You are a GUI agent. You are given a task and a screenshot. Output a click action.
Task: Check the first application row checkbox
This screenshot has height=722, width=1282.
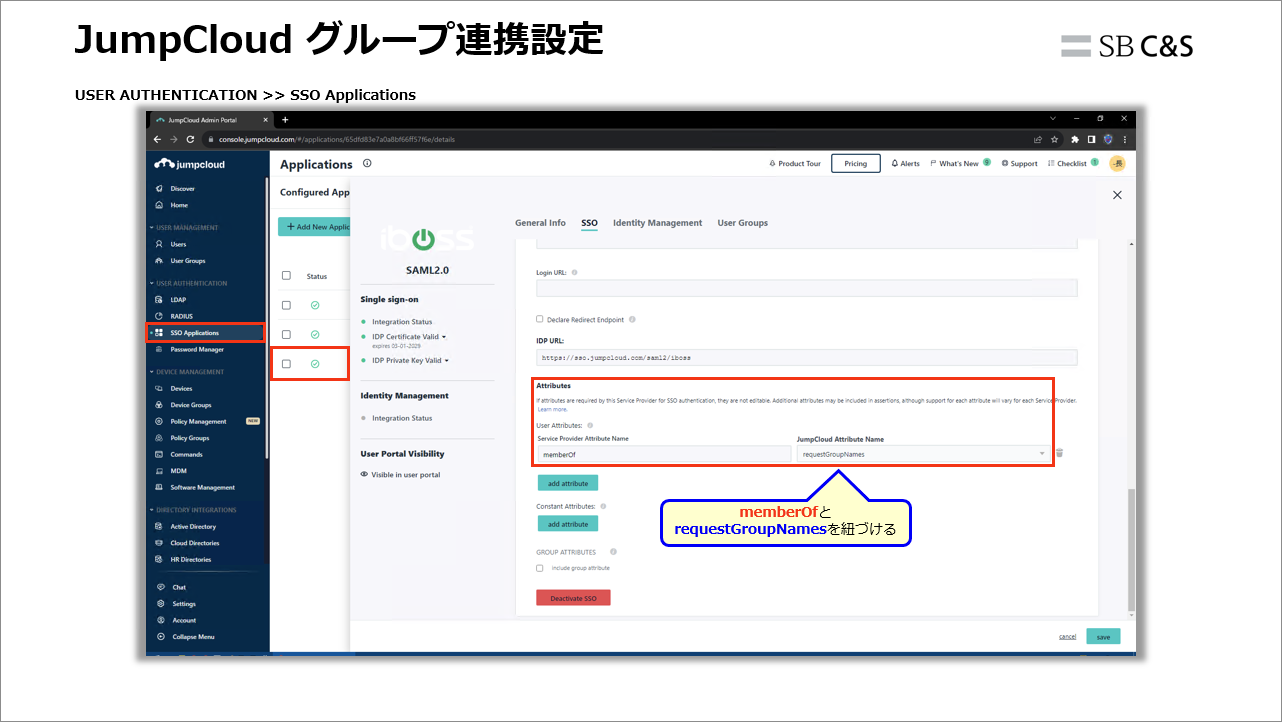point(286,305)
